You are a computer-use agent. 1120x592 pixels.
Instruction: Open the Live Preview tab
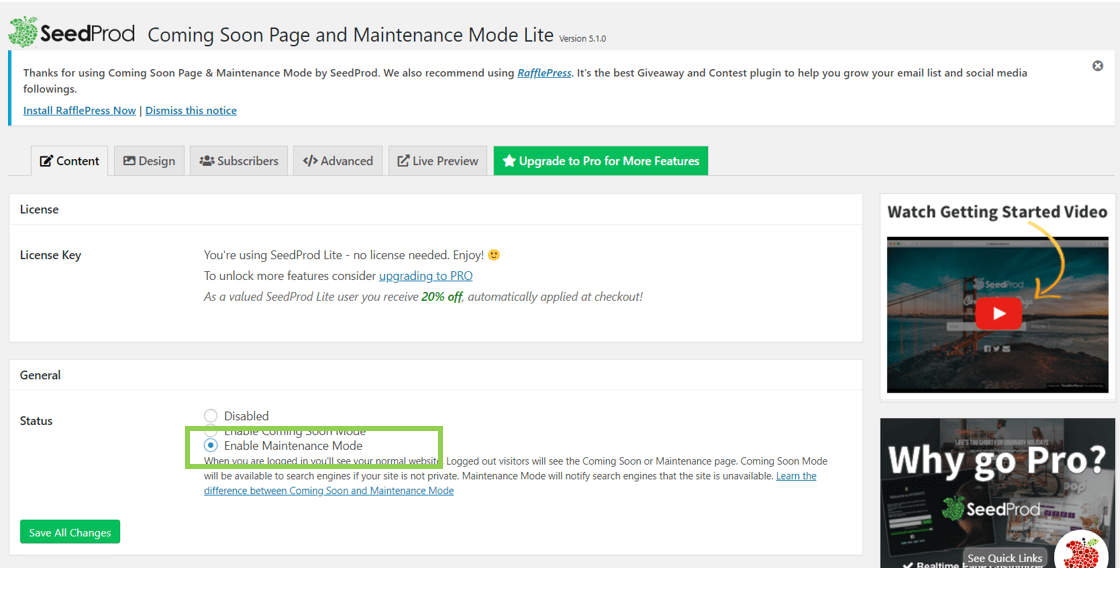point(438,161)
